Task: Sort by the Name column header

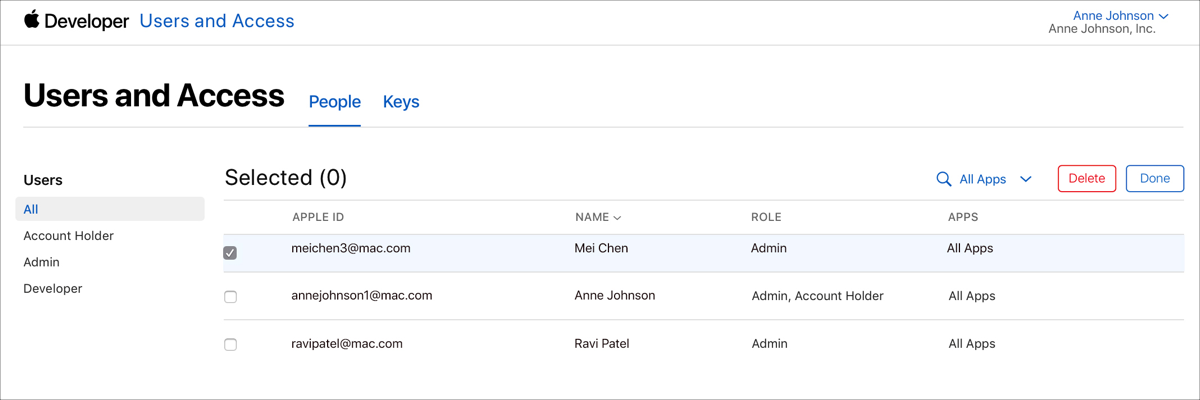Action: 597,217
